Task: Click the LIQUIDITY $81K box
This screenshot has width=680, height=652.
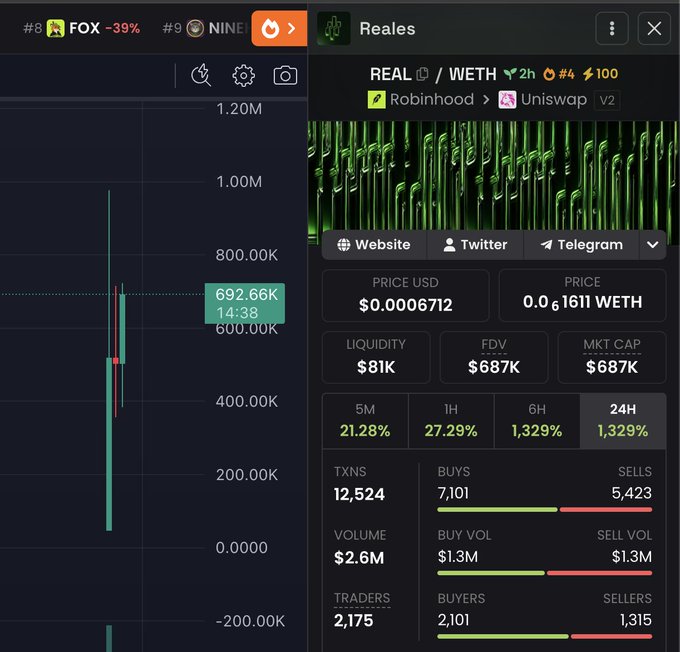Action: (376, 357)
